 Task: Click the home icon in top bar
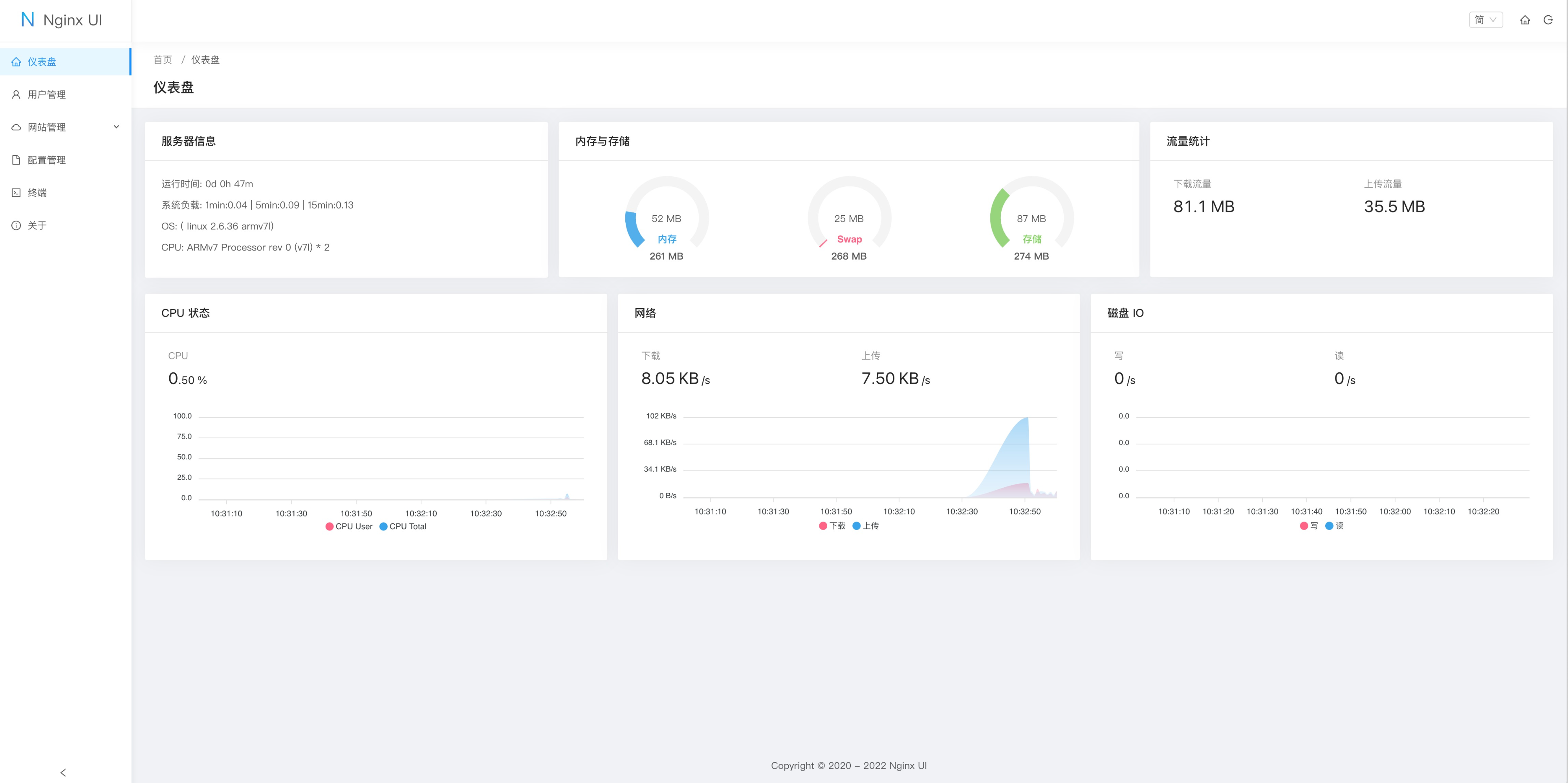pos(1525,20)
